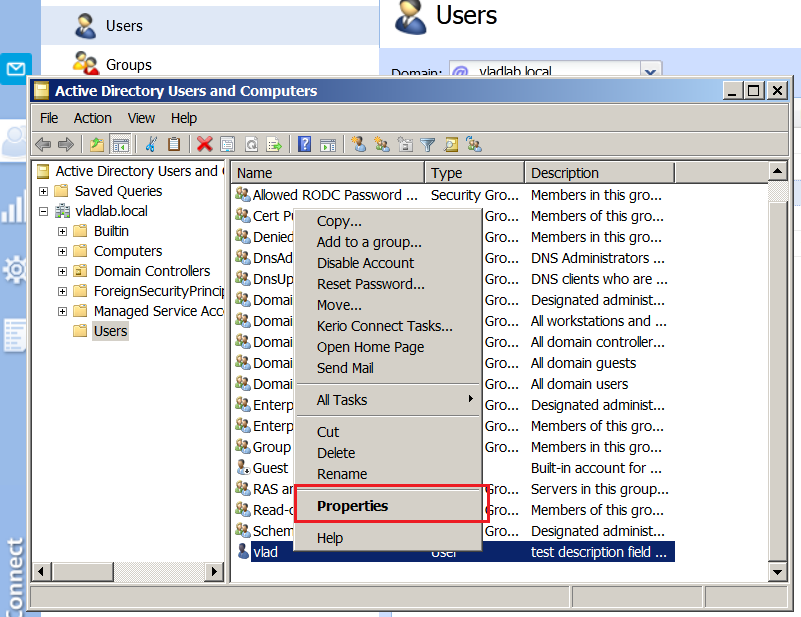Select Open Home Page menu entry
This screenshot has width=801, height=617.
point(388,347)
